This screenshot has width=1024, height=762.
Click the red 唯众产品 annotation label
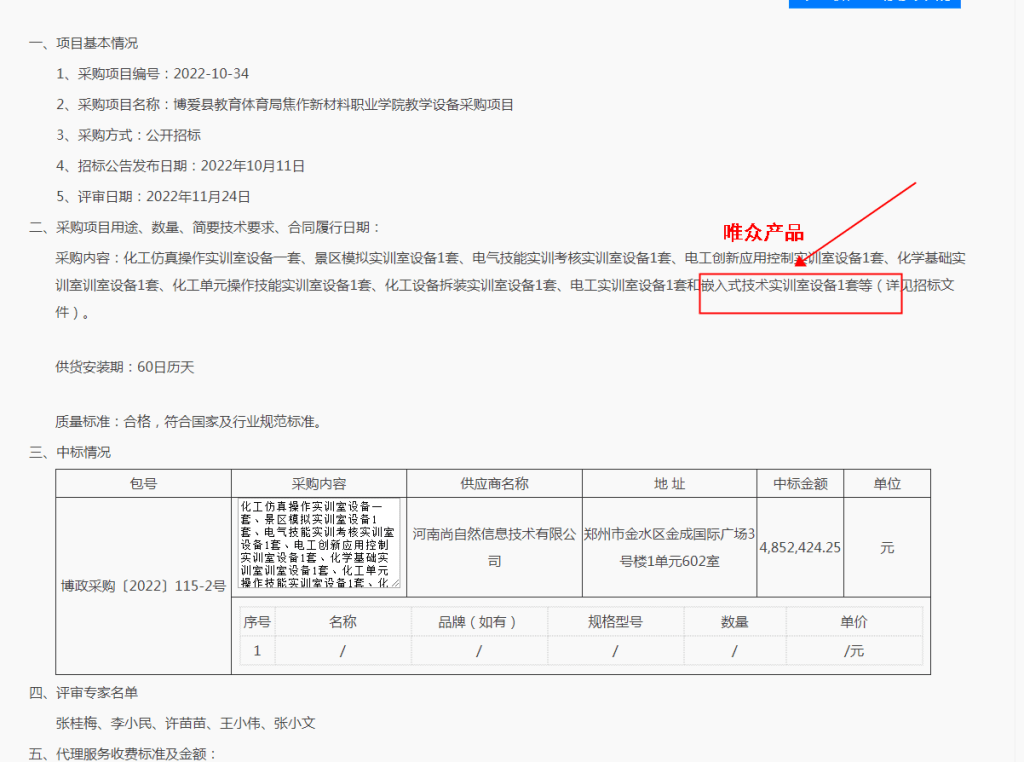pyautogui.click(x=764, y=233)
